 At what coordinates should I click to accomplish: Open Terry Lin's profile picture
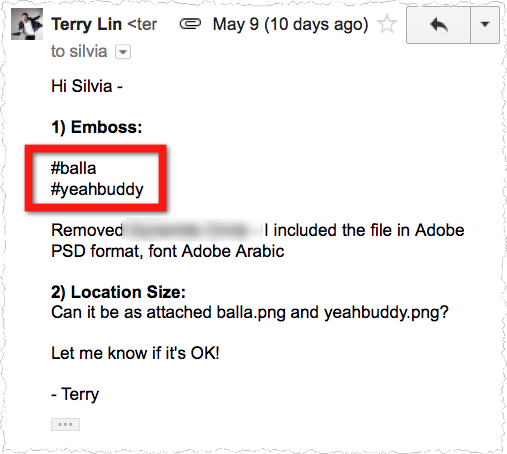pos(27,24)
